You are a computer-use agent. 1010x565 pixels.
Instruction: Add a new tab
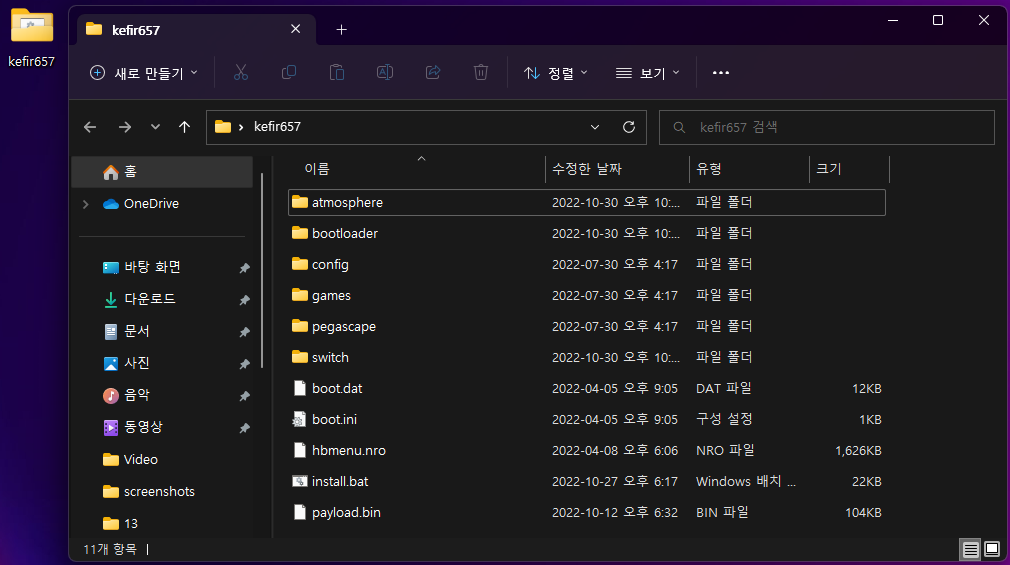[x=341, y=30]
